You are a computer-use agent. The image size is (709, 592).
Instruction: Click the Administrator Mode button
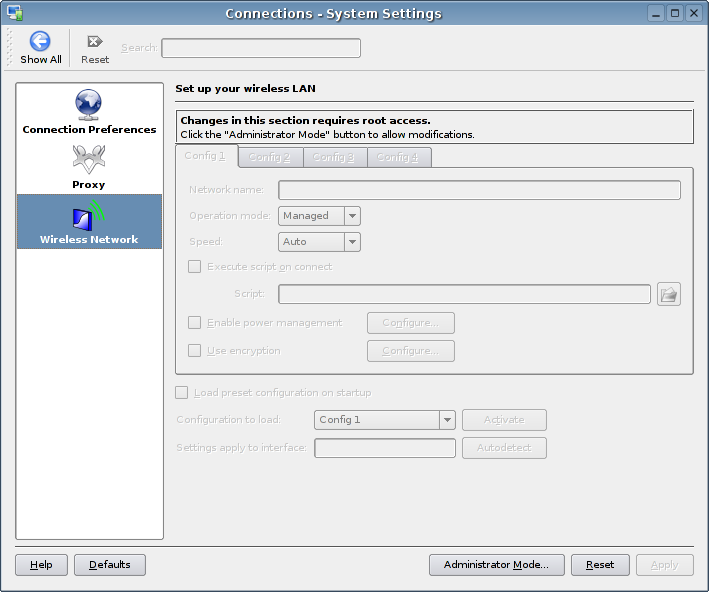496,565
